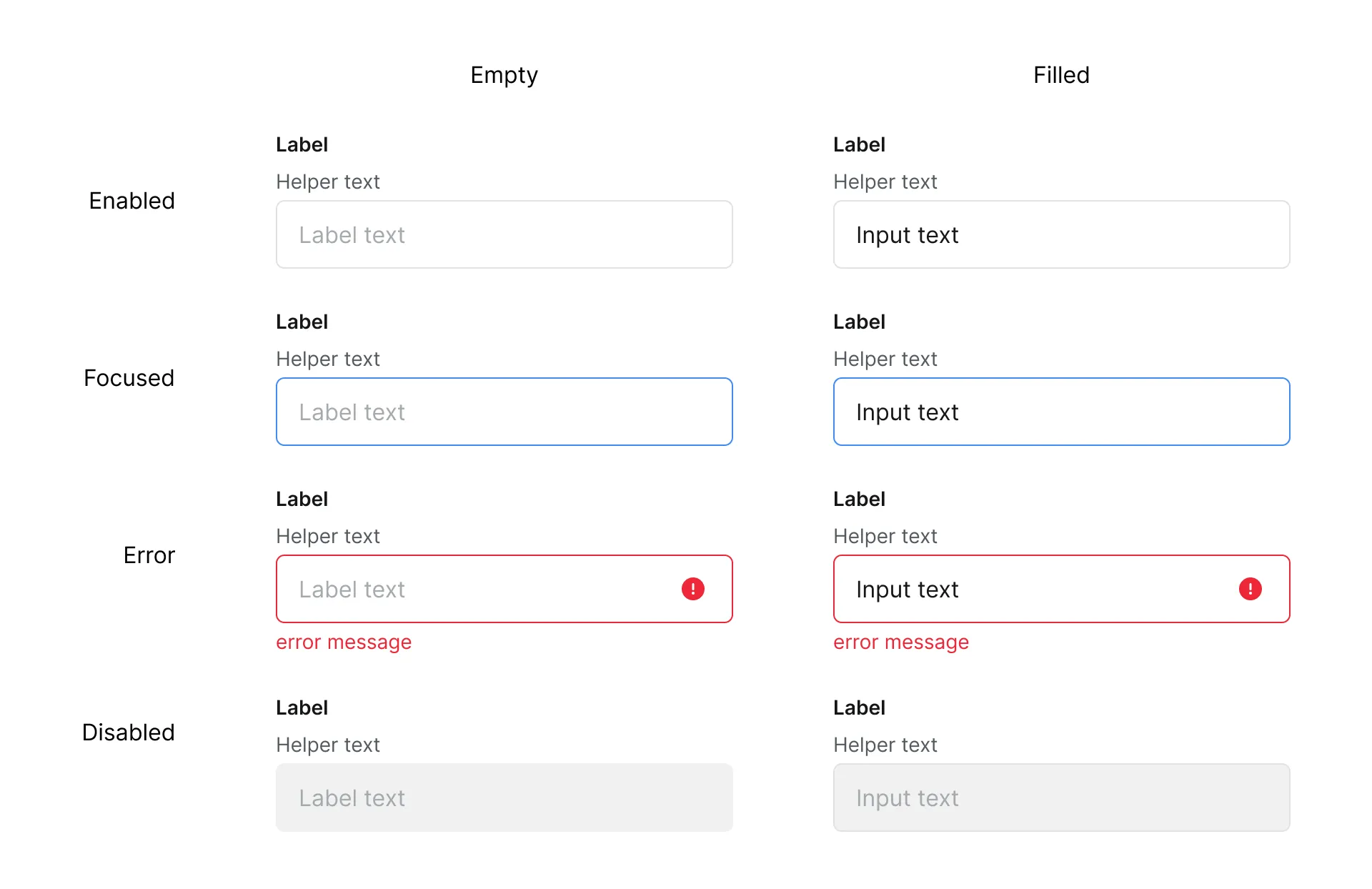The width and height of the screenshot is (1372, 889).
Task: Click the Disabled row title
Action: pyautogui.click(x=128, y=732)
